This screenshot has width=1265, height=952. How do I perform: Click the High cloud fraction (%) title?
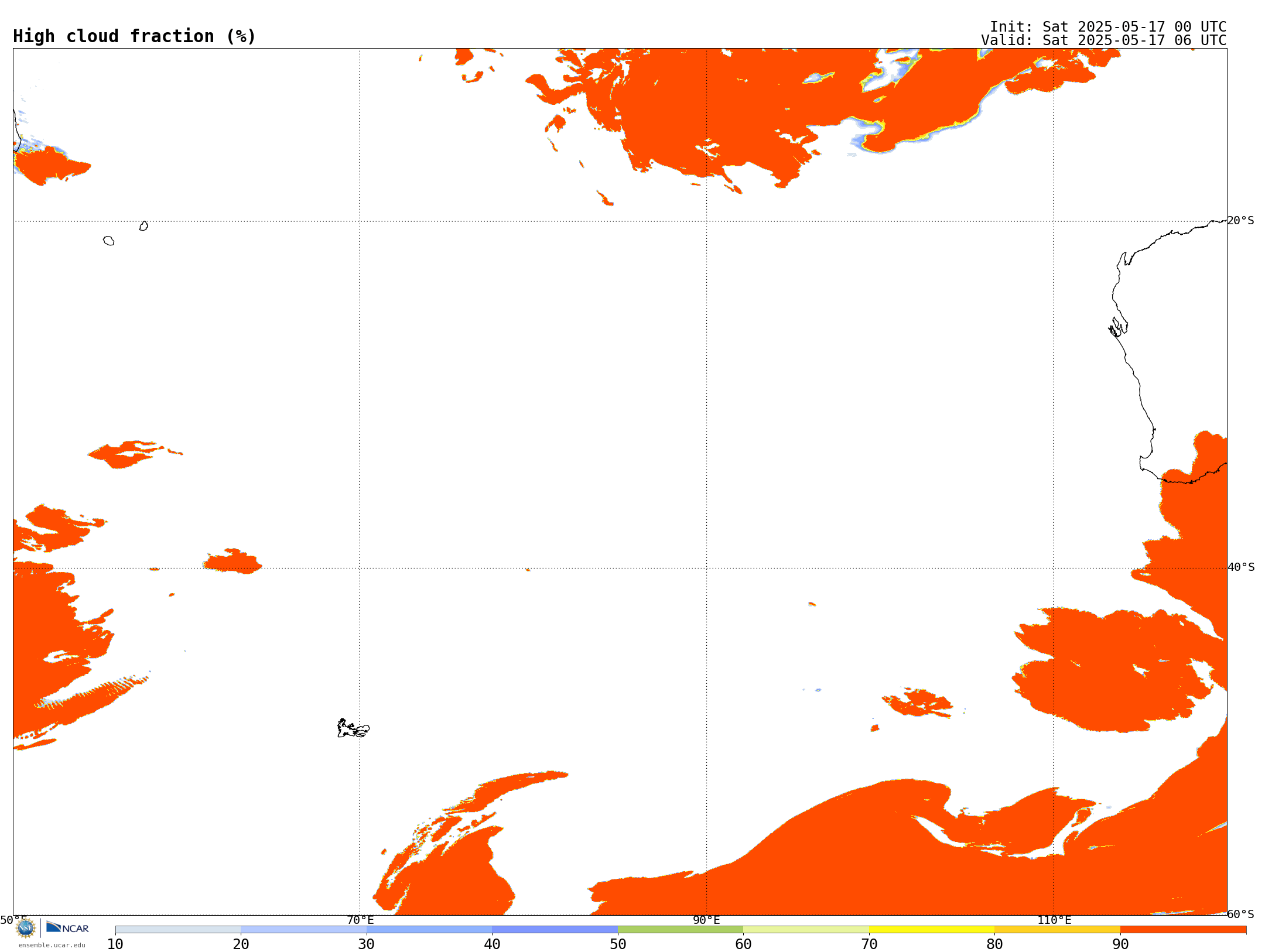135,36
